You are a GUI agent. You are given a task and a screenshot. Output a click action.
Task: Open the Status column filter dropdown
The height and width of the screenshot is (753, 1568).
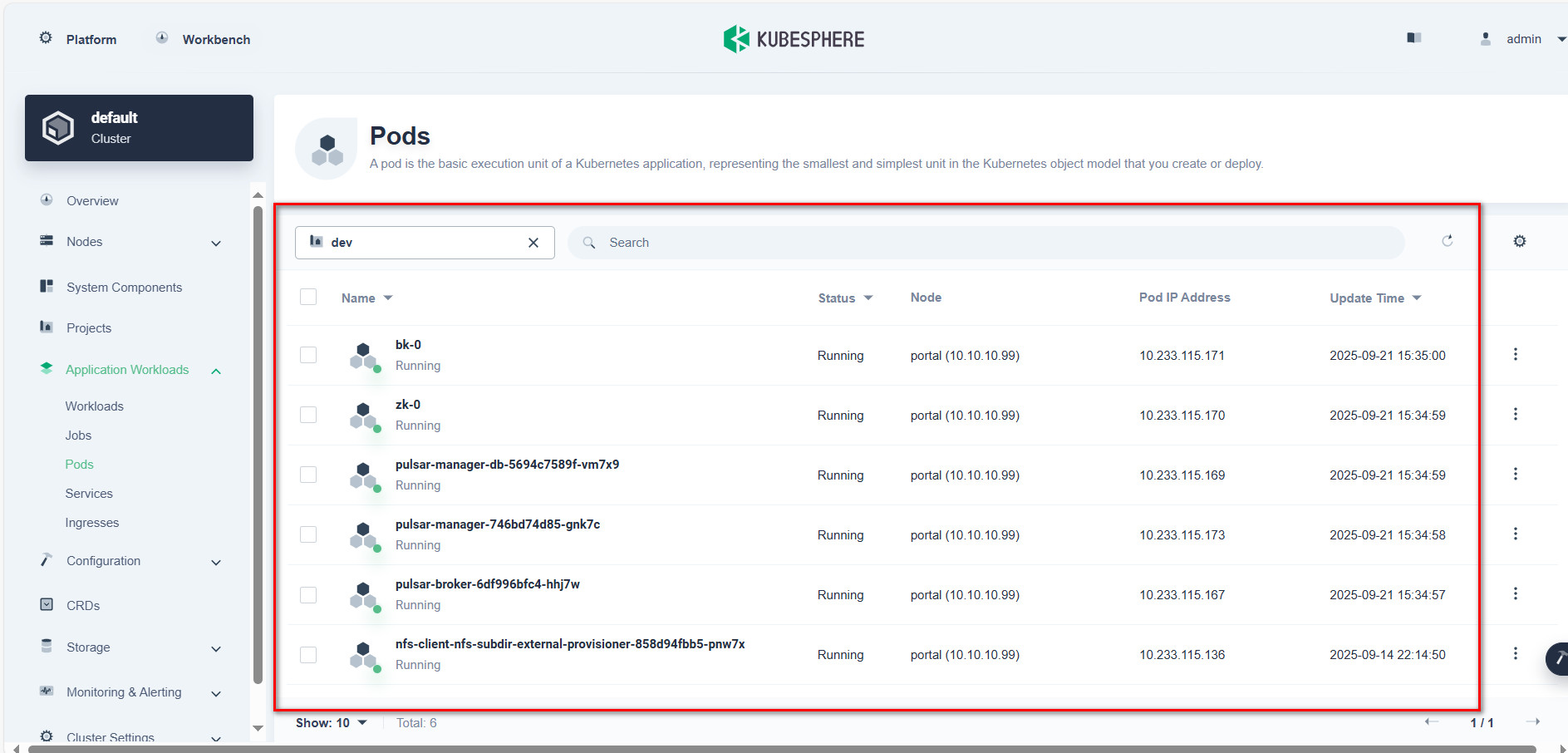click(868, 298)
